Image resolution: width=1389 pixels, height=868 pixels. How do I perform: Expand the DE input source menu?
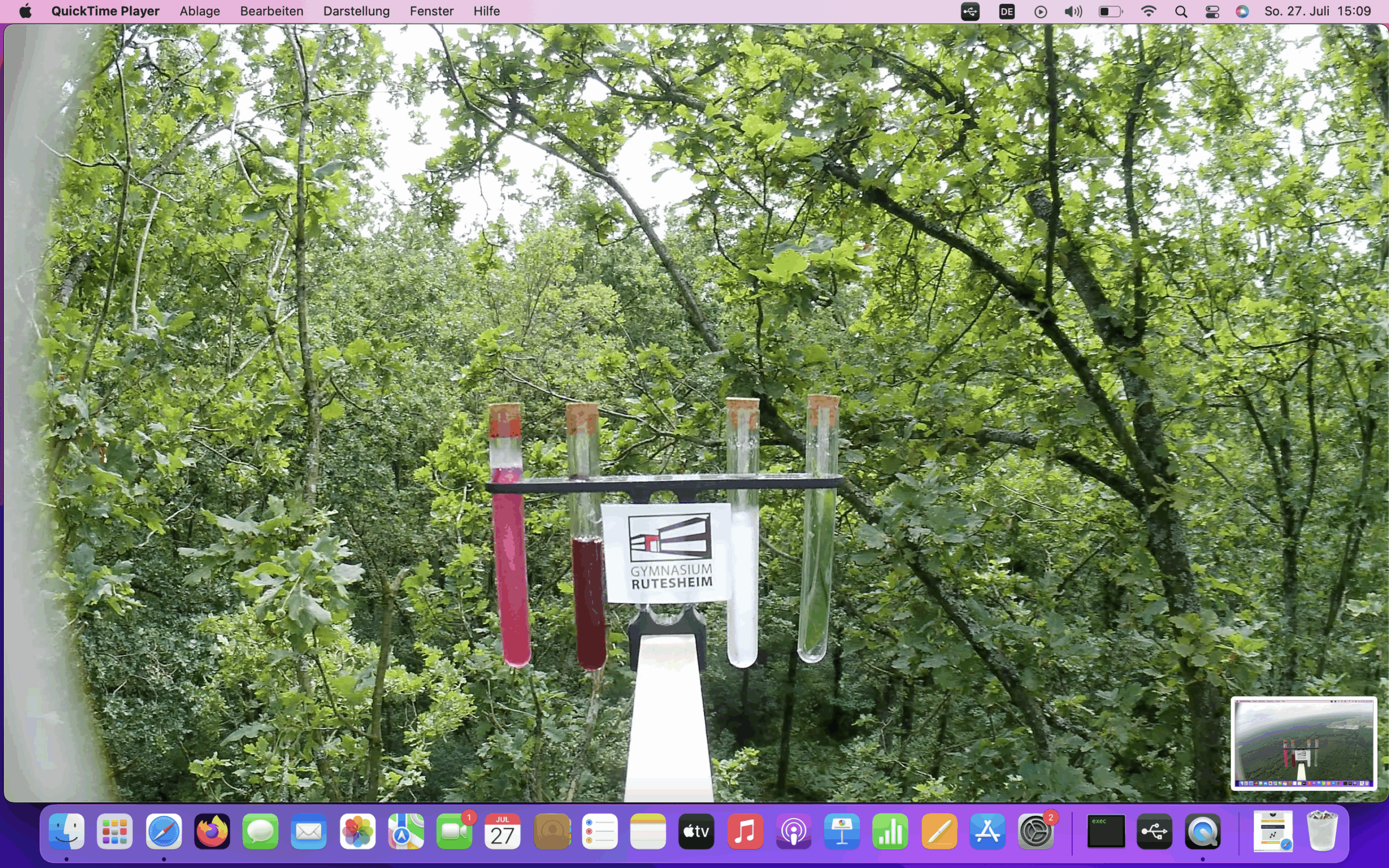click(x=1006, y=11)
